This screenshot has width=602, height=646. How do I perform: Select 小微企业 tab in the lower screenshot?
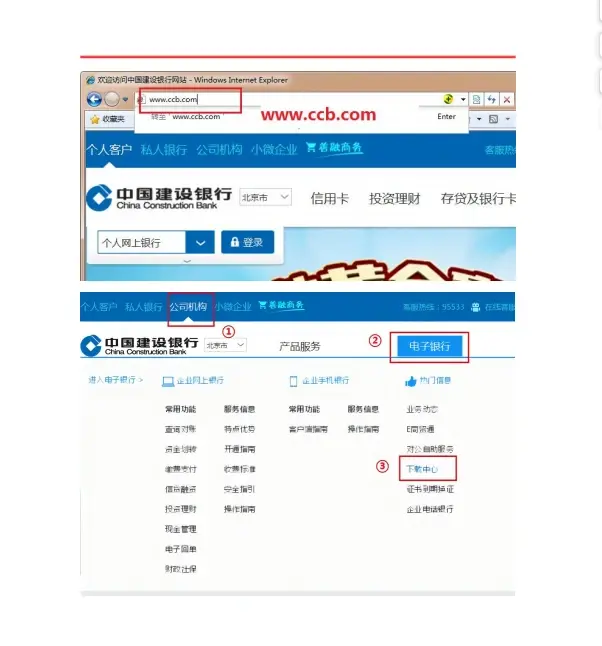click(x=233, y=307)
